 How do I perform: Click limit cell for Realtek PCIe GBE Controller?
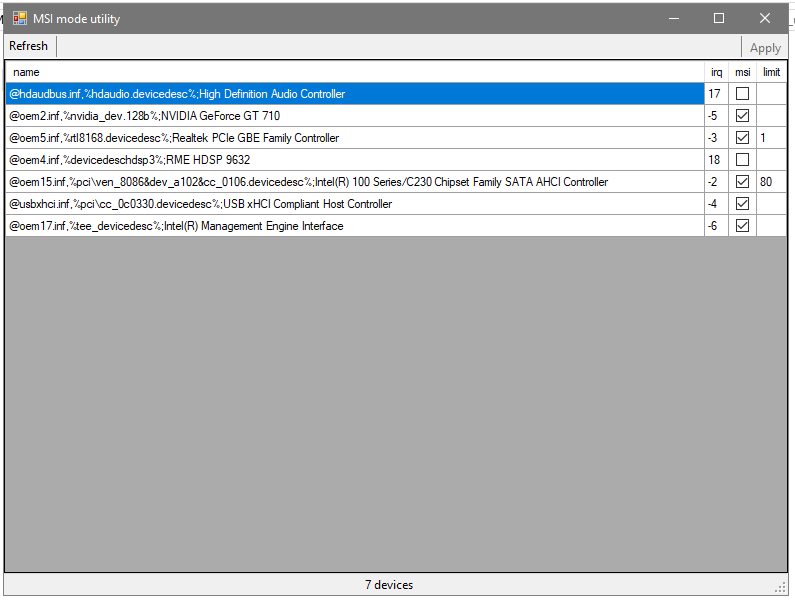point(771,138)
